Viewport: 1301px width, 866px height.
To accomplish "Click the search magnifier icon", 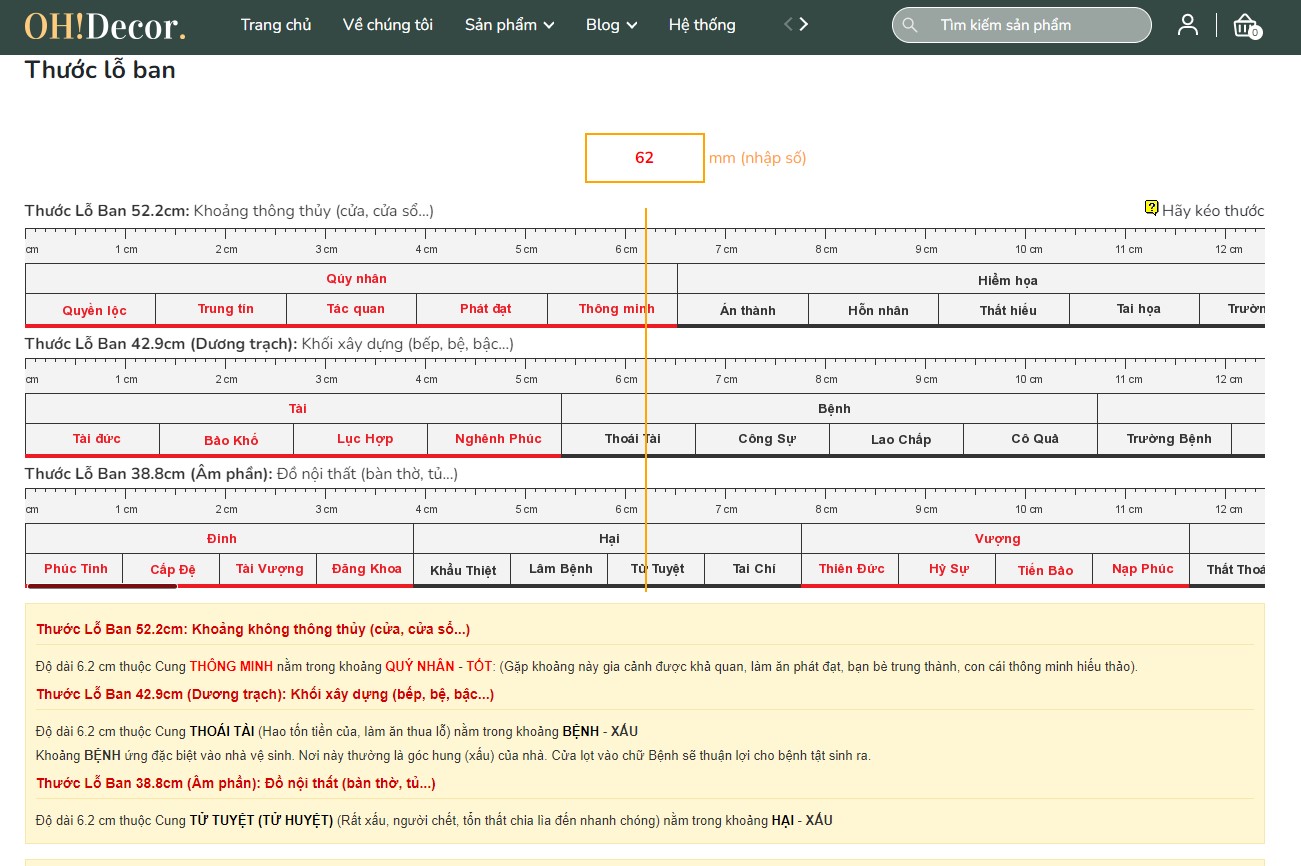I will click(909, 25).
